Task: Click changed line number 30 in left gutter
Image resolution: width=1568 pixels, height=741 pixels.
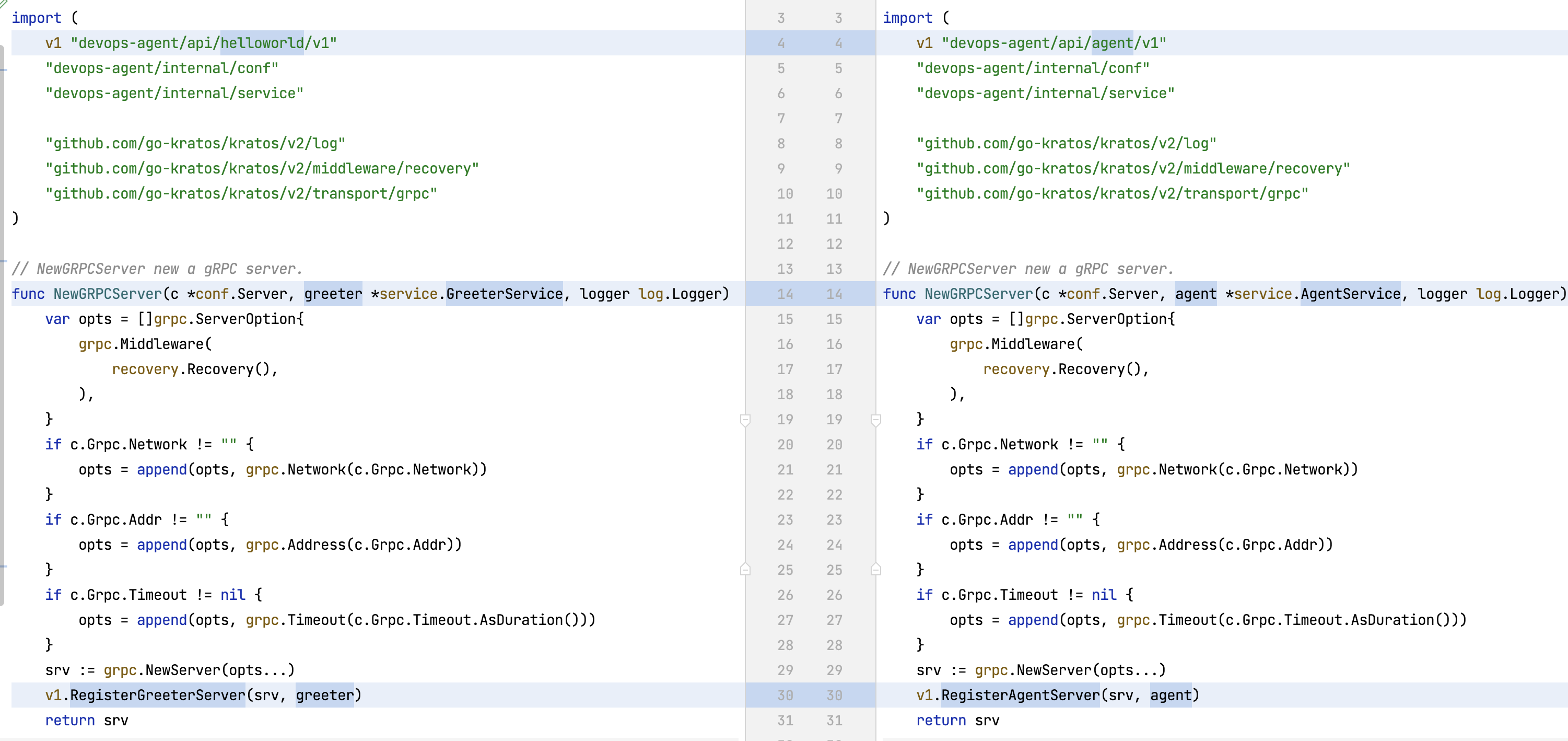Action: click(x=785, y=696)
